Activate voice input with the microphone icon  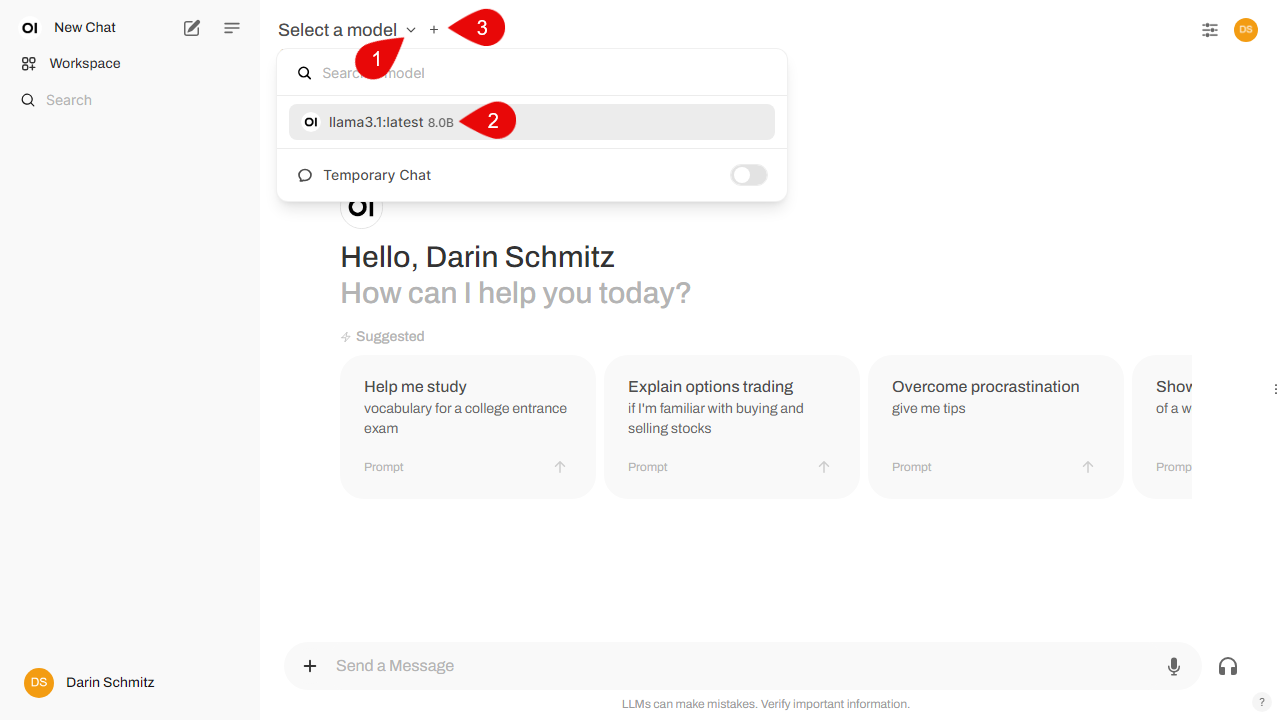click(1173, 665)
